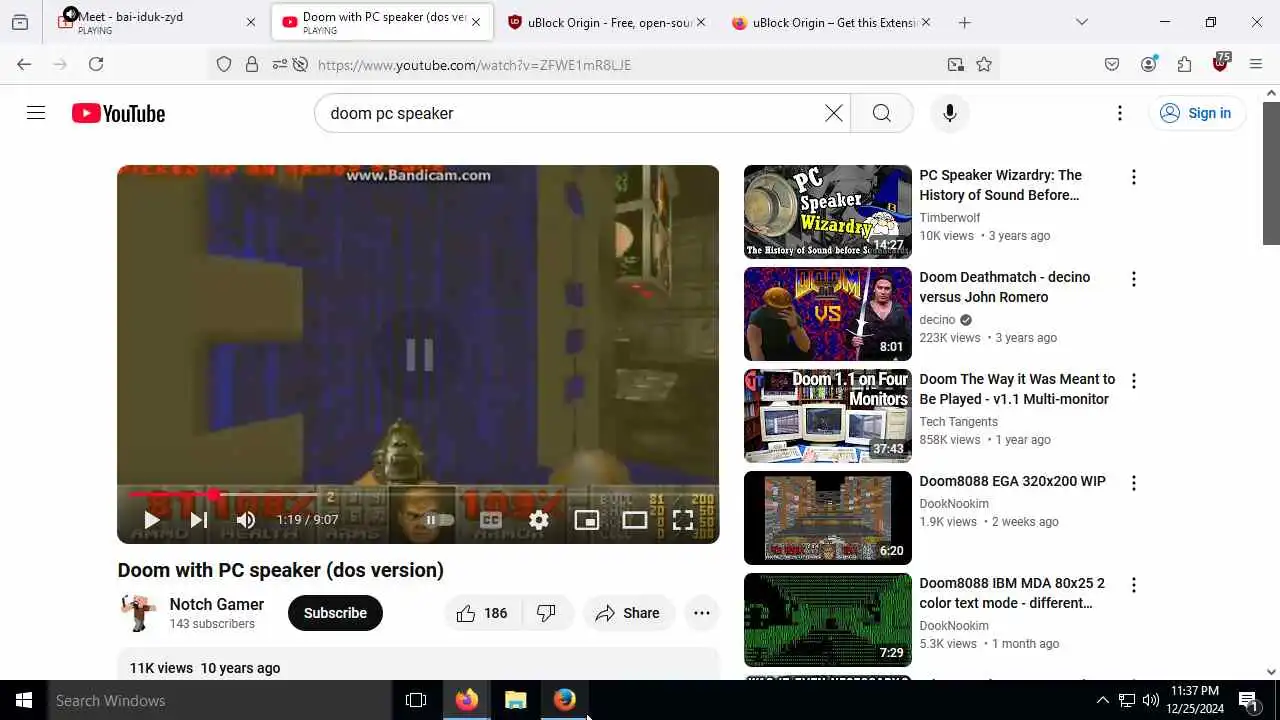Reload the current page

tap(96, 64)
